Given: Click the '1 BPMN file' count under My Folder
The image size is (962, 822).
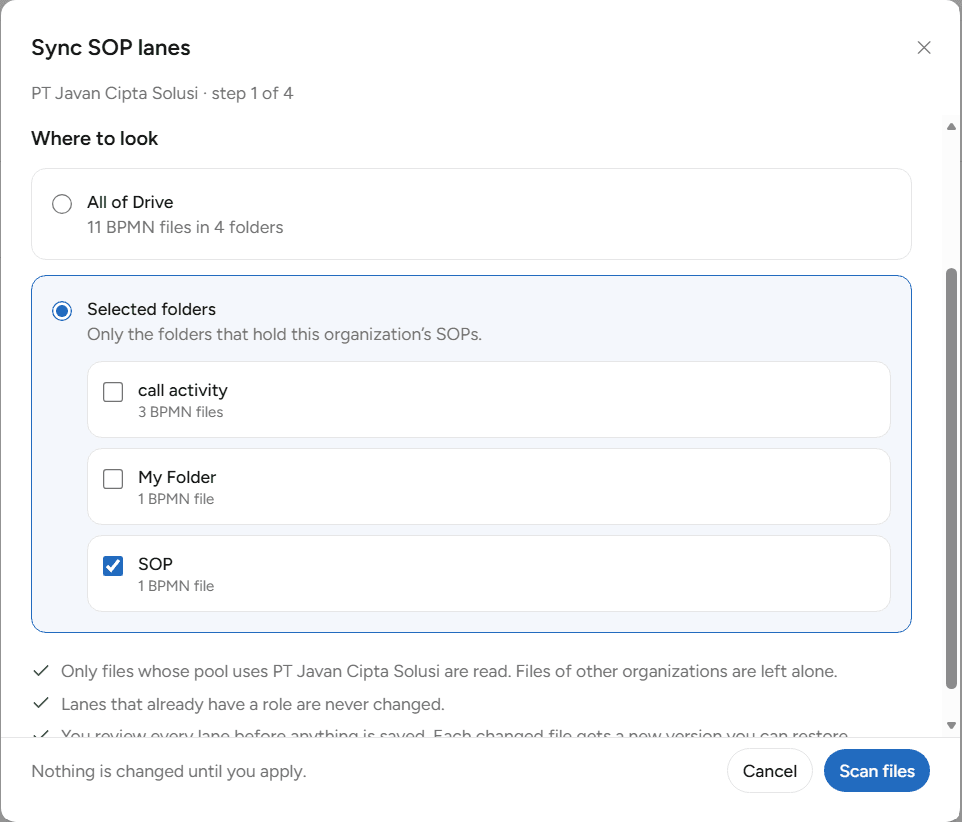Looking at the screenshot, I should (176, 499).
